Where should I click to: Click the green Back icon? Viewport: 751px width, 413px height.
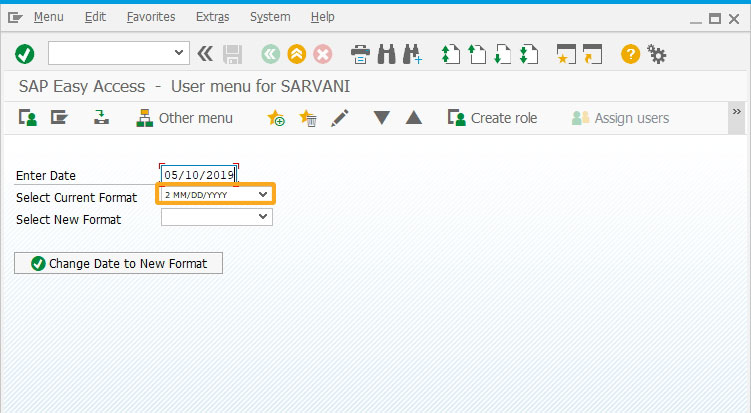271,54
